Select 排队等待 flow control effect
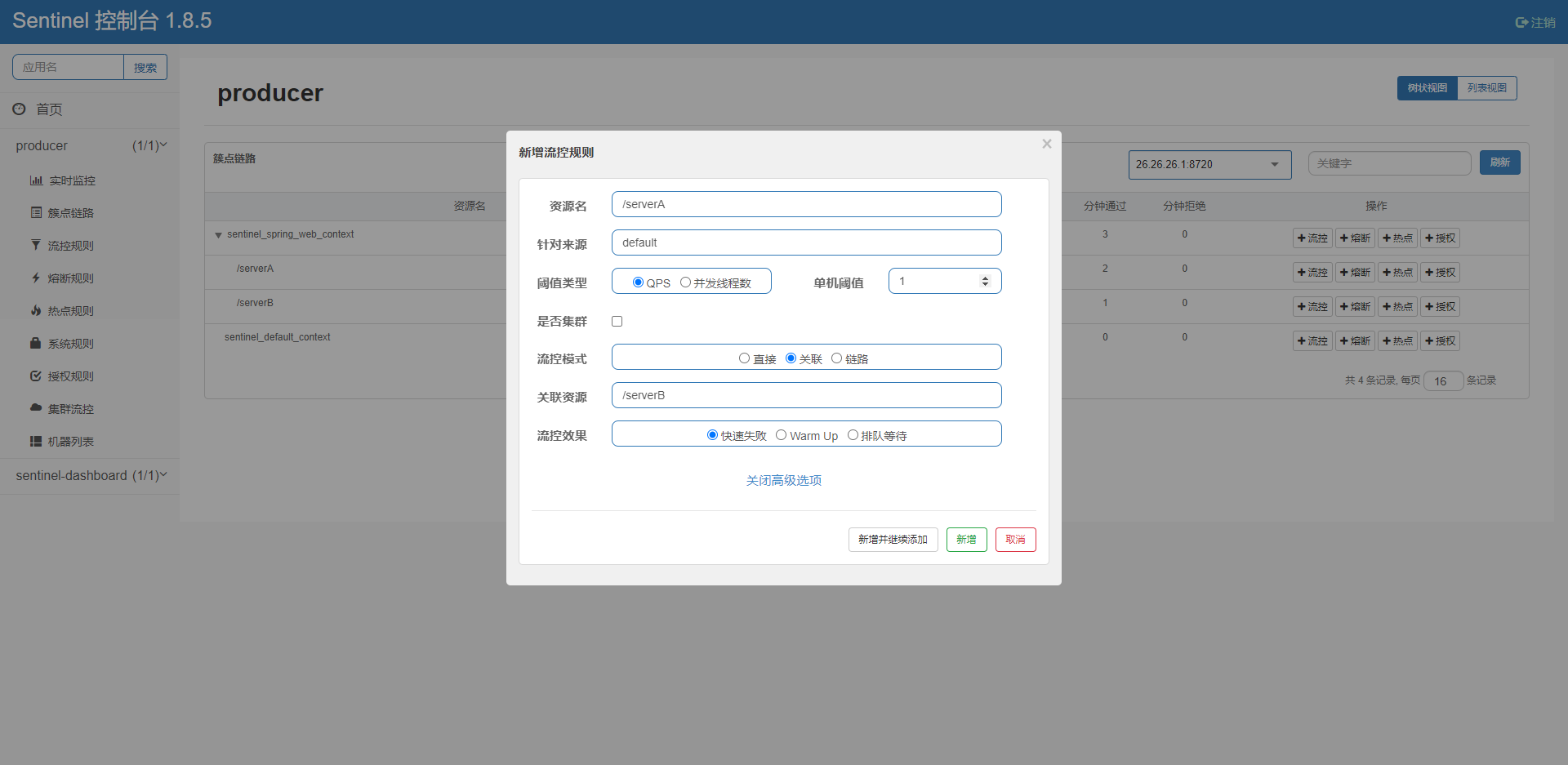1568x765 pixels. coord(853,435)
